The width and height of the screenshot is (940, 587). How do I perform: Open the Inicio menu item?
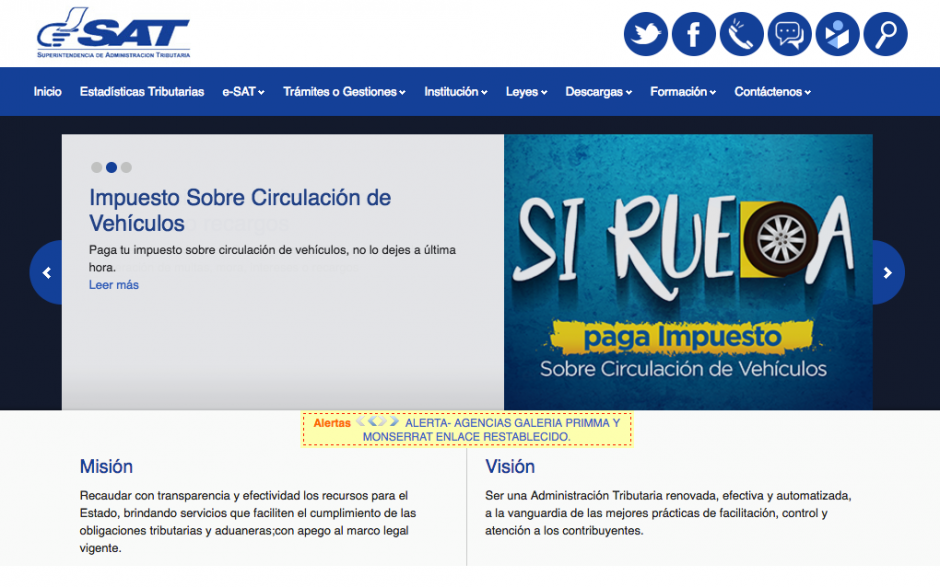click(47, 91)
